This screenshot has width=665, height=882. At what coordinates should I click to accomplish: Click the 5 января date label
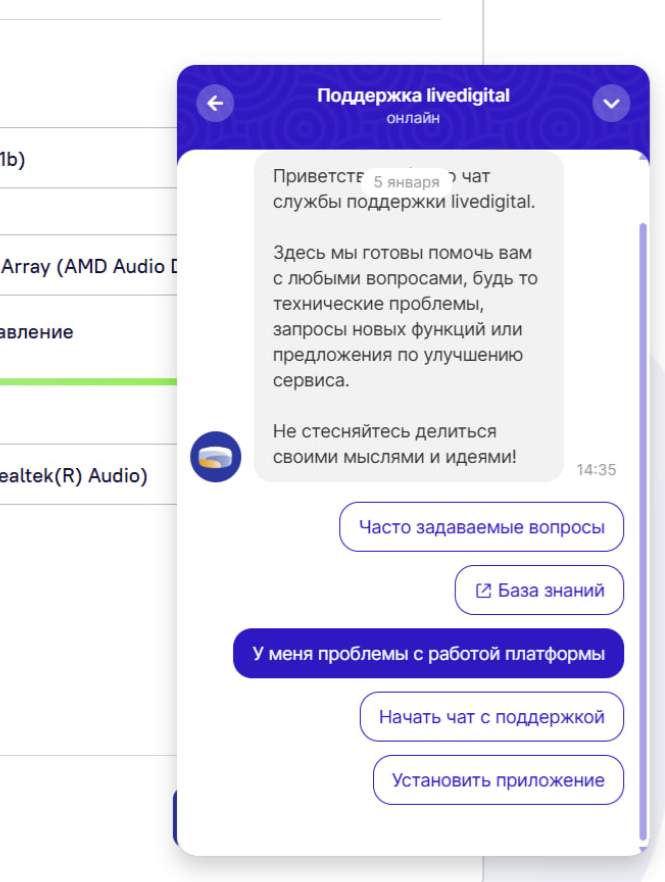coord(407,182)
